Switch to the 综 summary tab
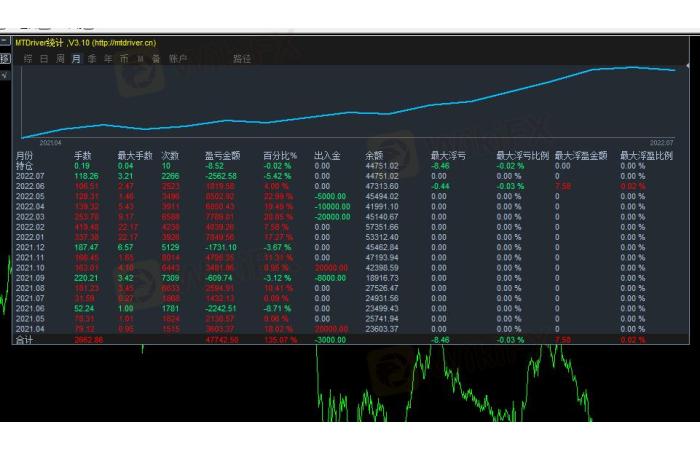The width and height of the screenshot is (700, 450). click(x=28, y=59)
